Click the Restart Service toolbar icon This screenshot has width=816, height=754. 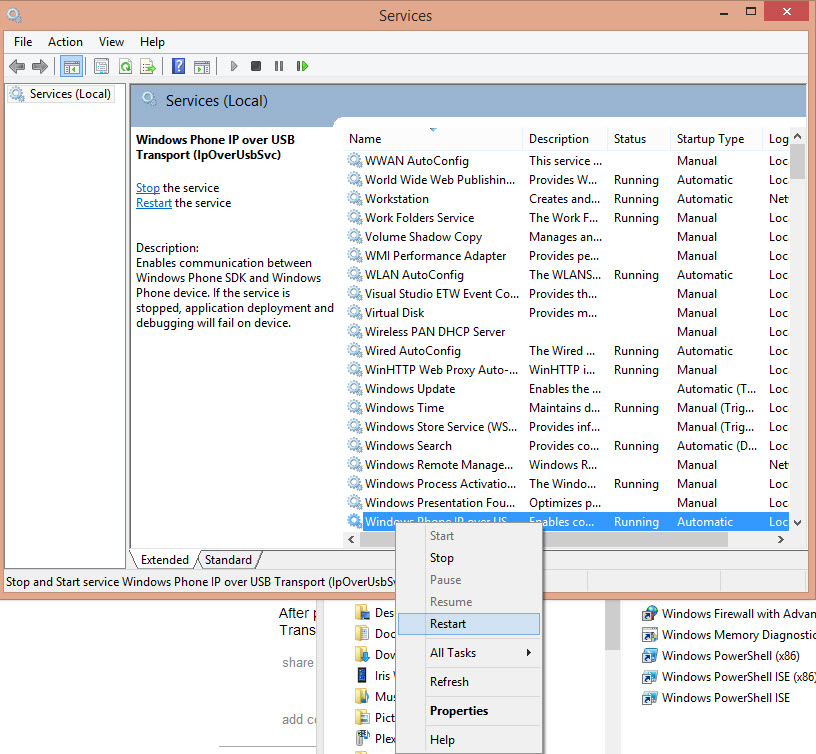302,66
